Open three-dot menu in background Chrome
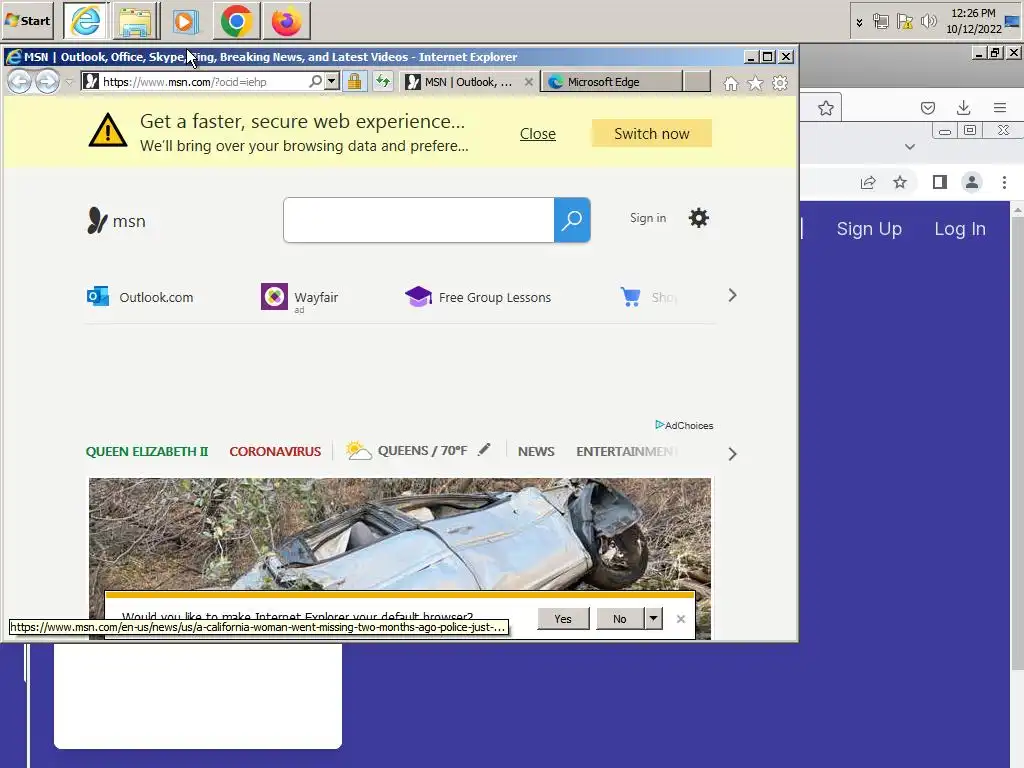Viewport: 1024px width, 768px height. pyautogui.click(x=1004, y=182)
